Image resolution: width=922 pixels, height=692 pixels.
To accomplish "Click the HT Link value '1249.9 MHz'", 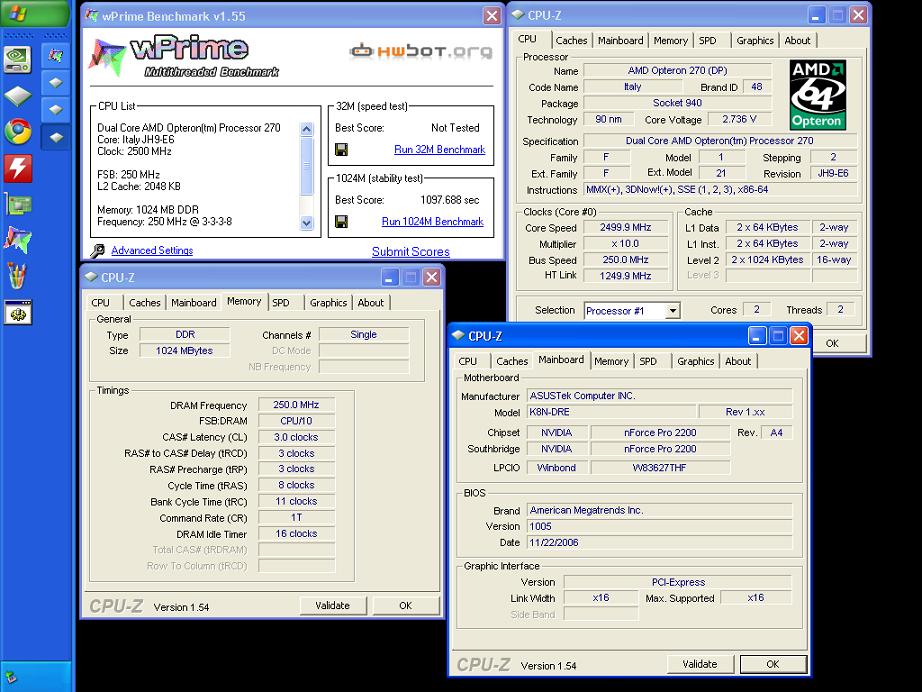I will [626, 276].
